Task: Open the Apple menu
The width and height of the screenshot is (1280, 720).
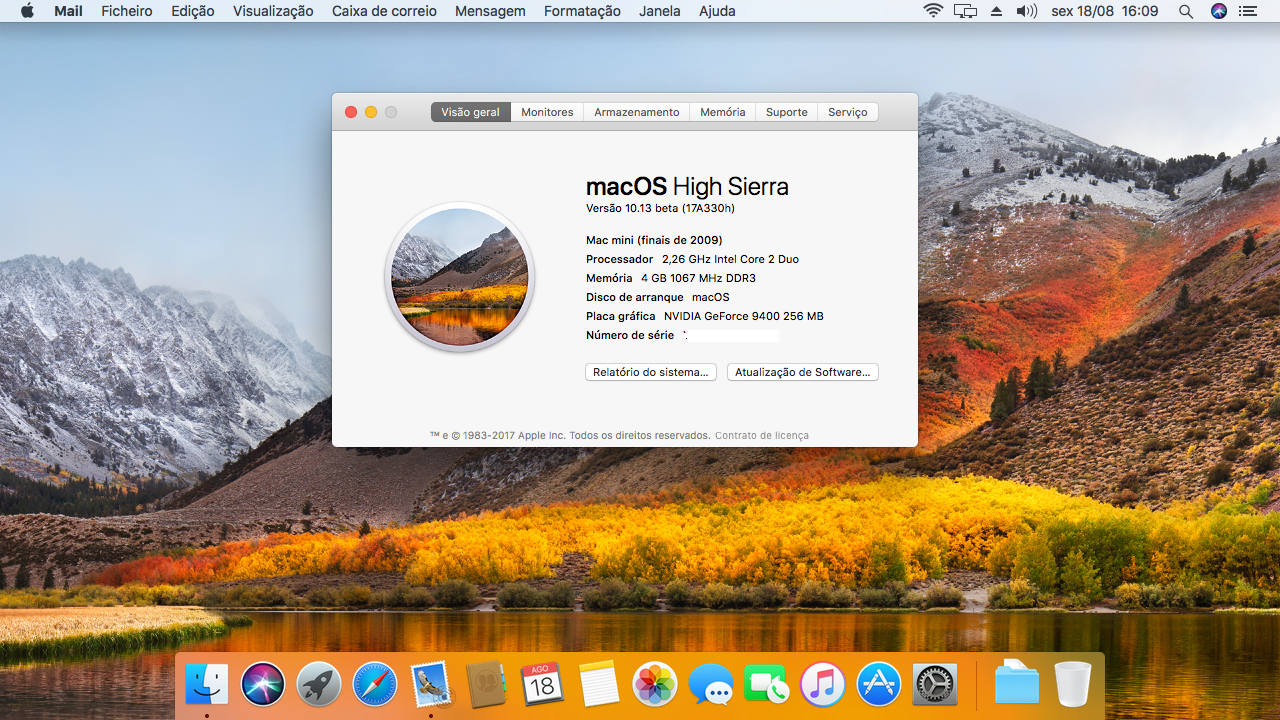Action: click(27, 11)
